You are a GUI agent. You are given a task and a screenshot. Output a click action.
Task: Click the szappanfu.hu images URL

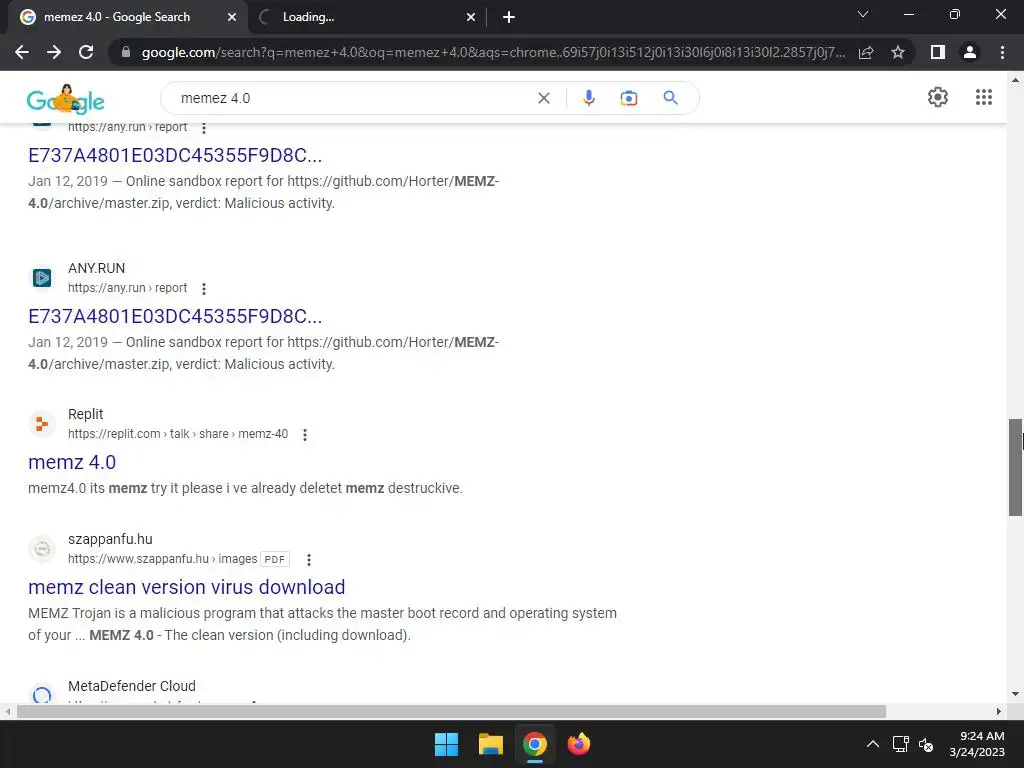tap(163, 559)
